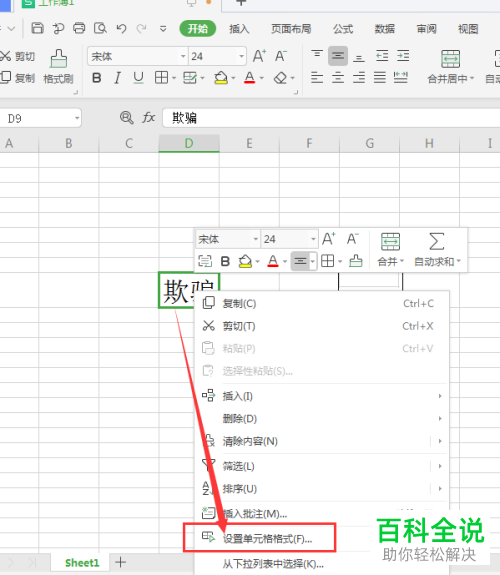Select column G header
This screenshot has width=500, height=575.
[369, 143]
